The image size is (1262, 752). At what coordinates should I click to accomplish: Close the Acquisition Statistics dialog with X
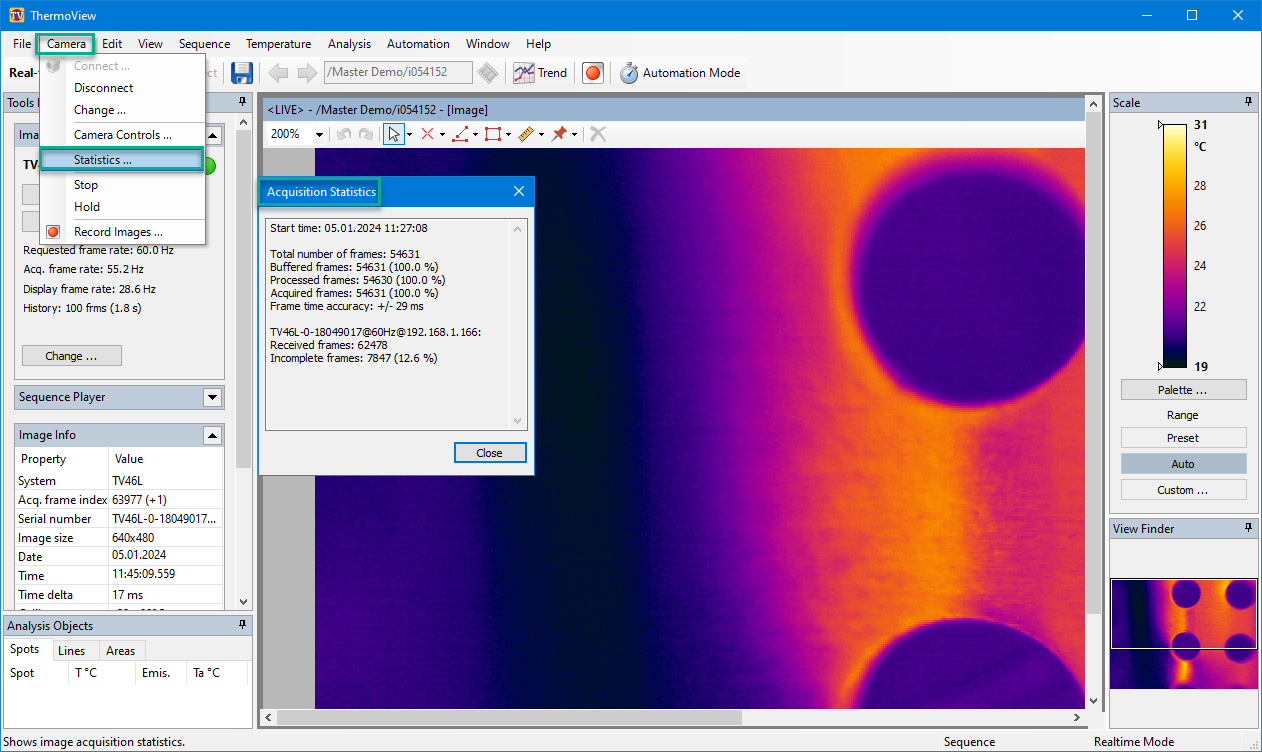[x=519, y=191]
